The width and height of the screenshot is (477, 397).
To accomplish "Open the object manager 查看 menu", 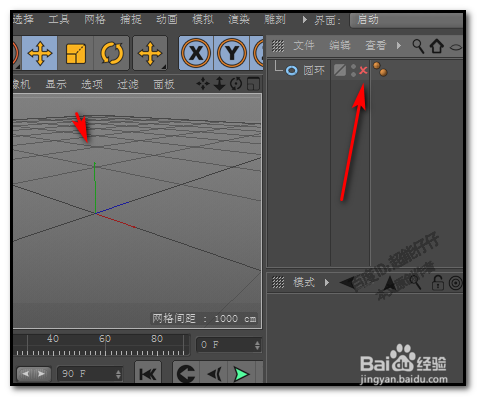I will pyautogui.click(x=375, y=45).
